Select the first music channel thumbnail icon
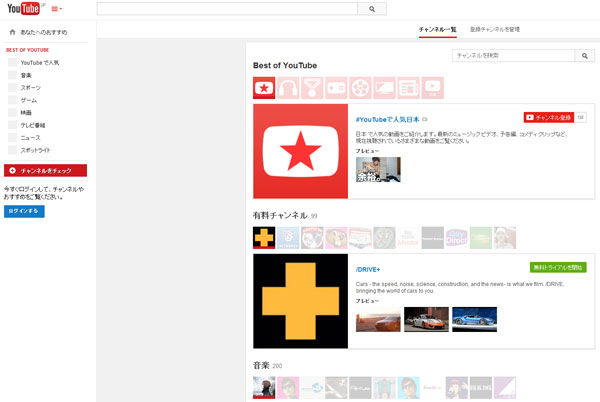The height and width of the screenshot is (402, 600). [264, 387]
